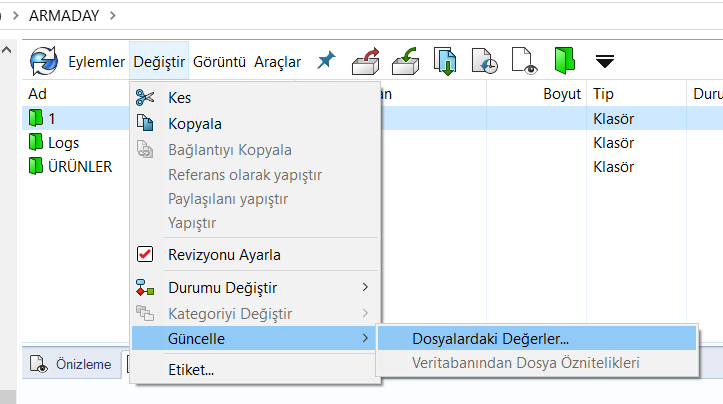Click the green folder toolbar icon
This screenshot has width=723, height=404.
(x=565, y=62)
